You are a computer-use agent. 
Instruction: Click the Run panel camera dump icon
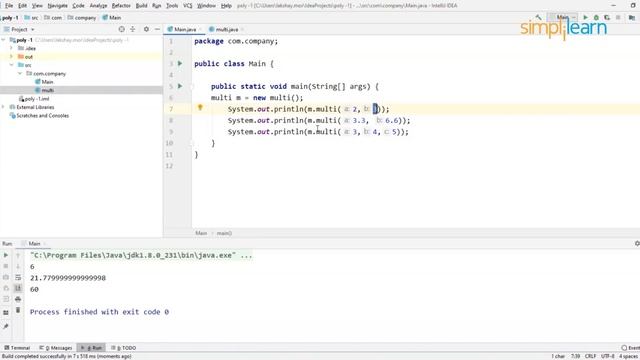pos(6,277)
